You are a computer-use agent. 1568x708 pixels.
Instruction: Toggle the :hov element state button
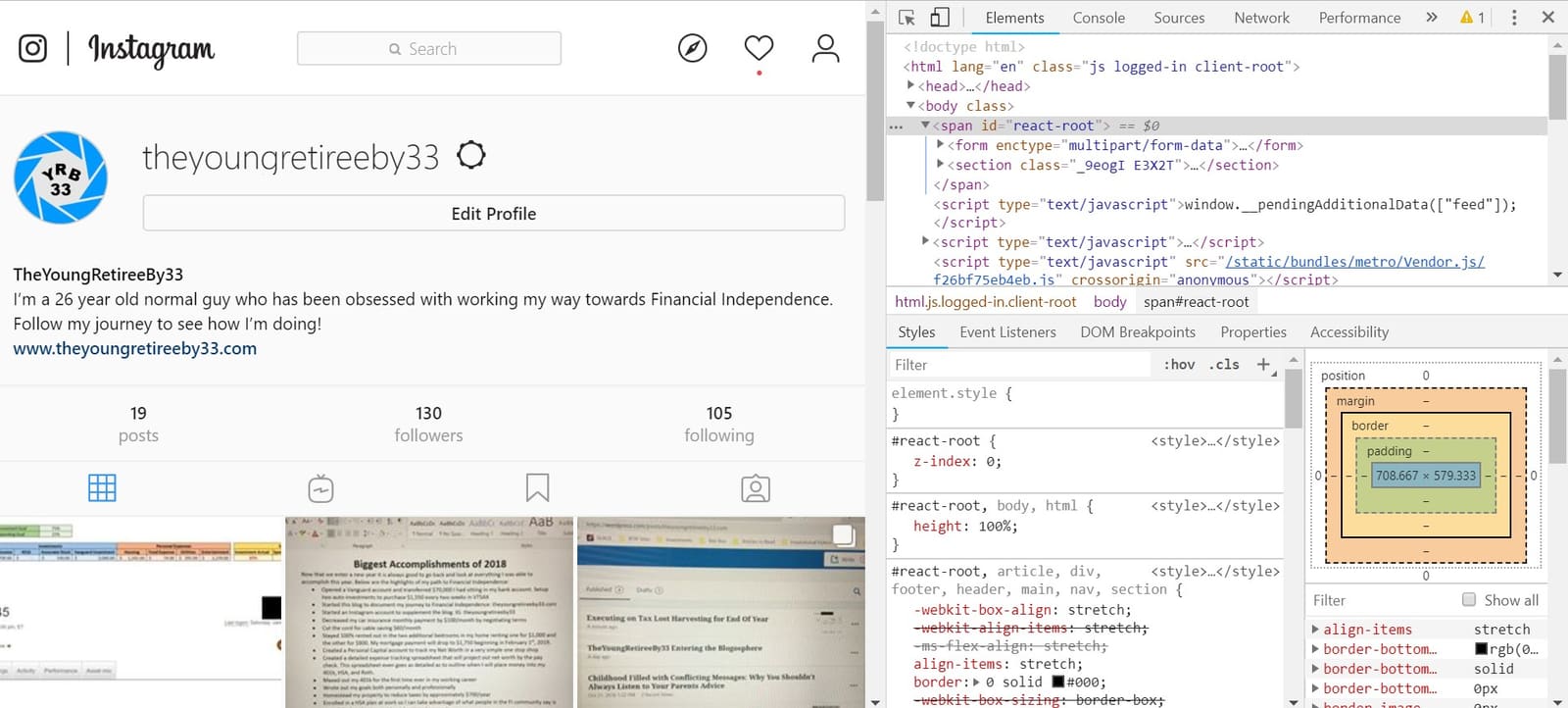(1179, 364)
